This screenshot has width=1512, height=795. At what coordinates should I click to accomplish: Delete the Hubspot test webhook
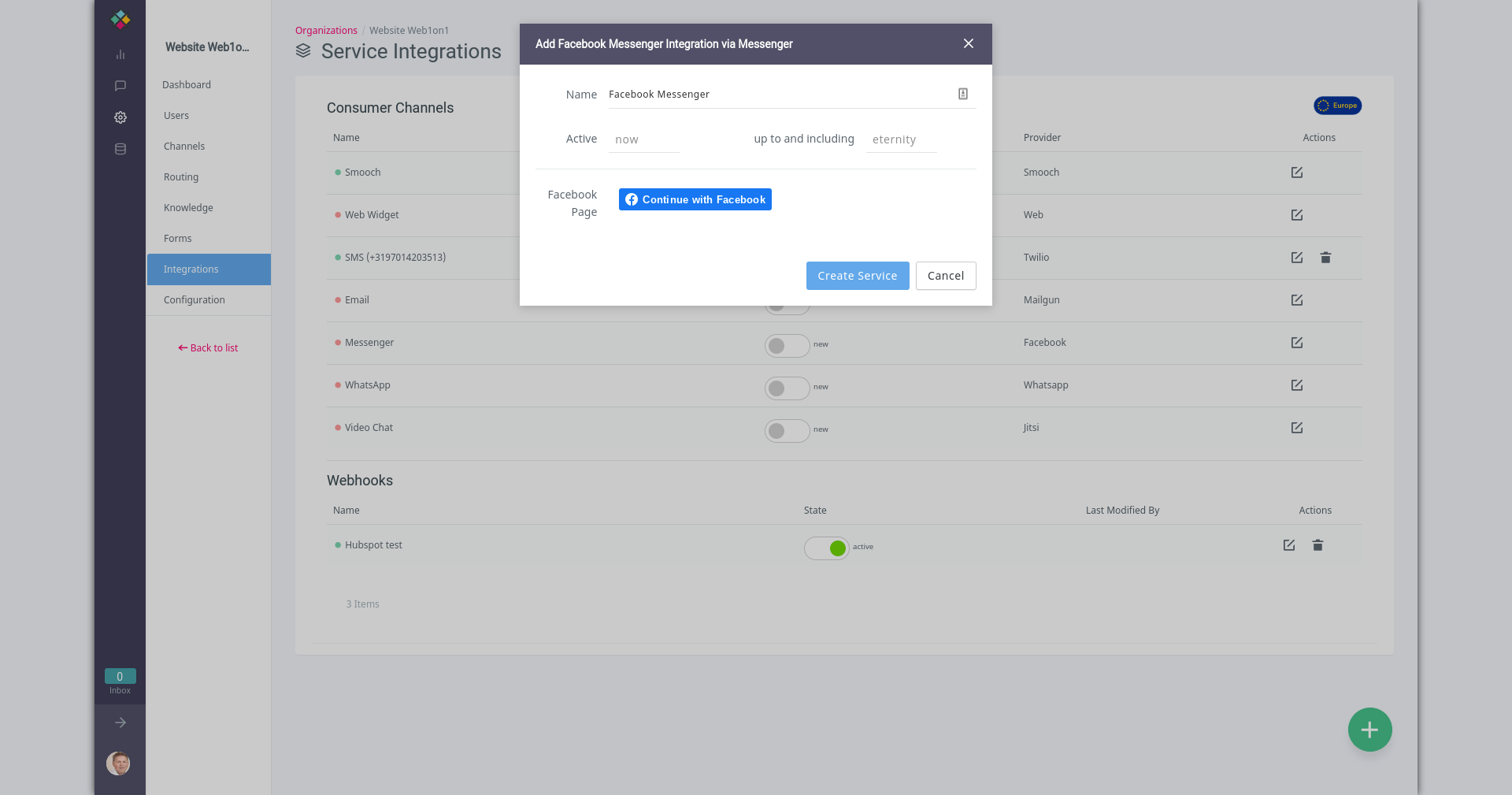tap(1317, 545)
